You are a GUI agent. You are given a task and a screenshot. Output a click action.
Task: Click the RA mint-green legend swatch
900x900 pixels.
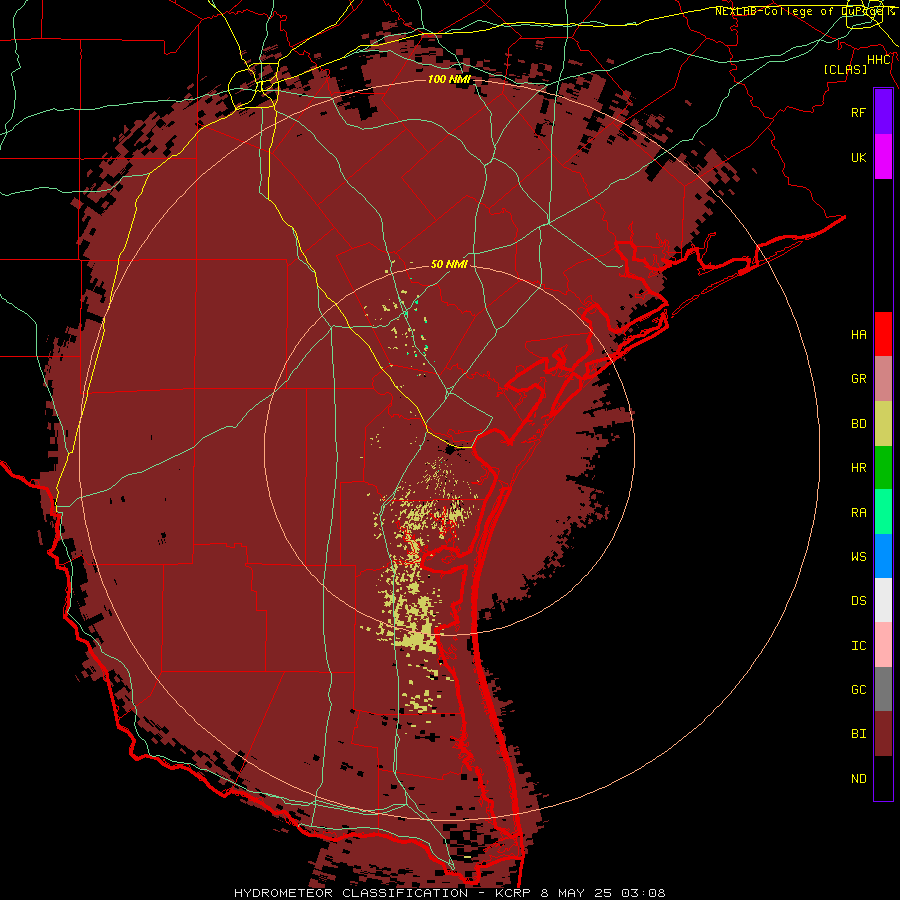pos(883,512)
